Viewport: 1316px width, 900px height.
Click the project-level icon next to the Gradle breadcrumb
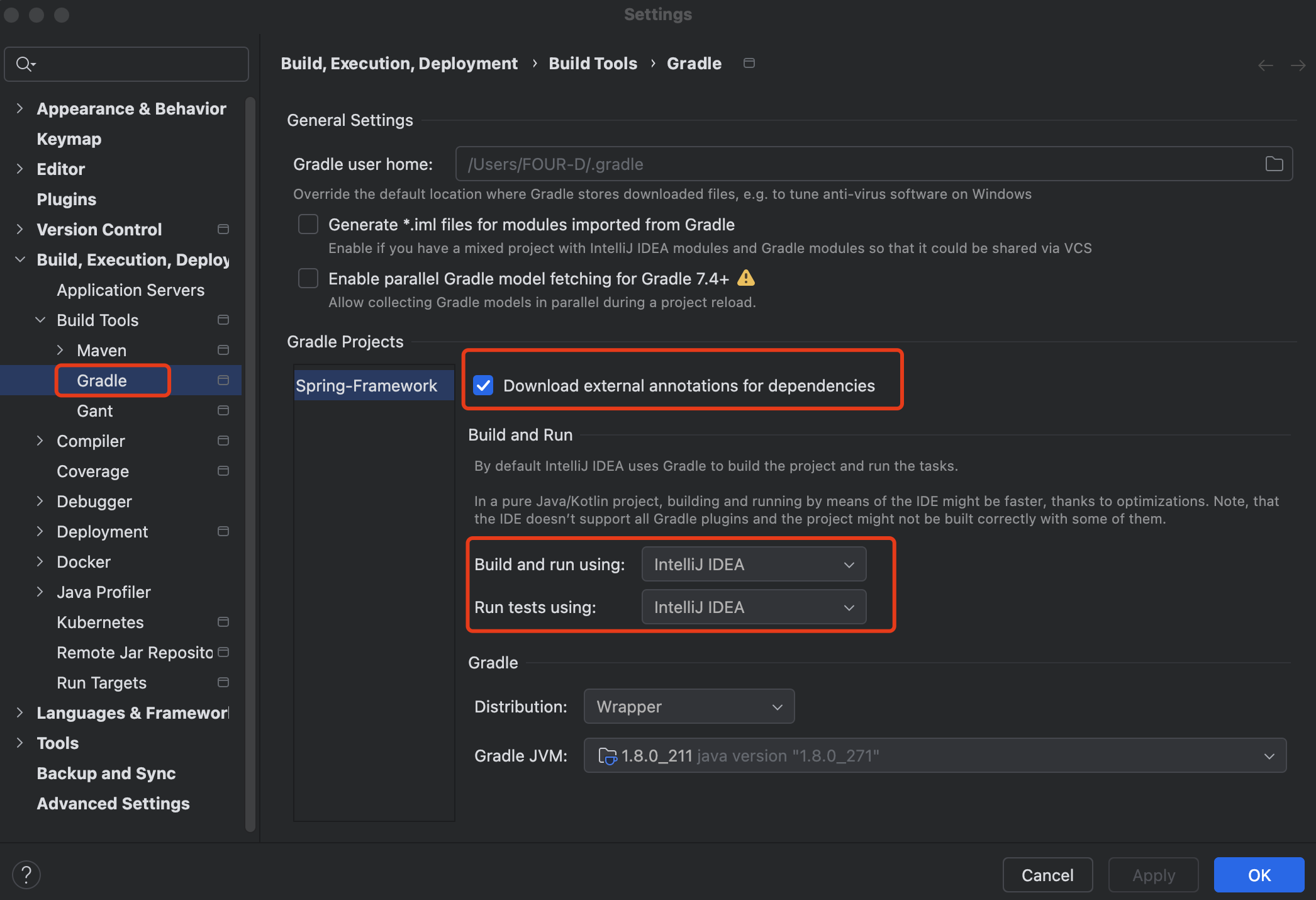[x=749, y=63]
